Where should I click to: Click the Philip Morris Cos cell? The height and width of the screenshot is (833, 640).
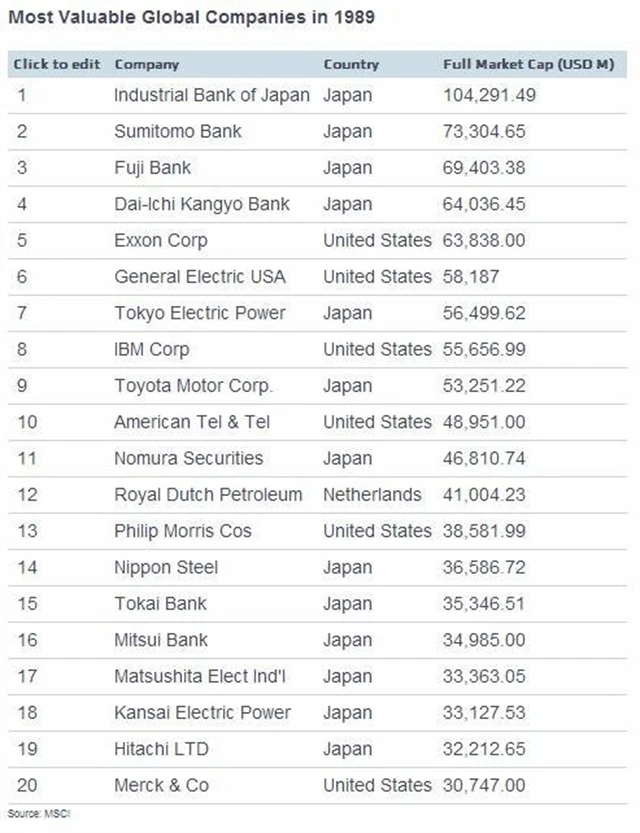pos(182,530)
